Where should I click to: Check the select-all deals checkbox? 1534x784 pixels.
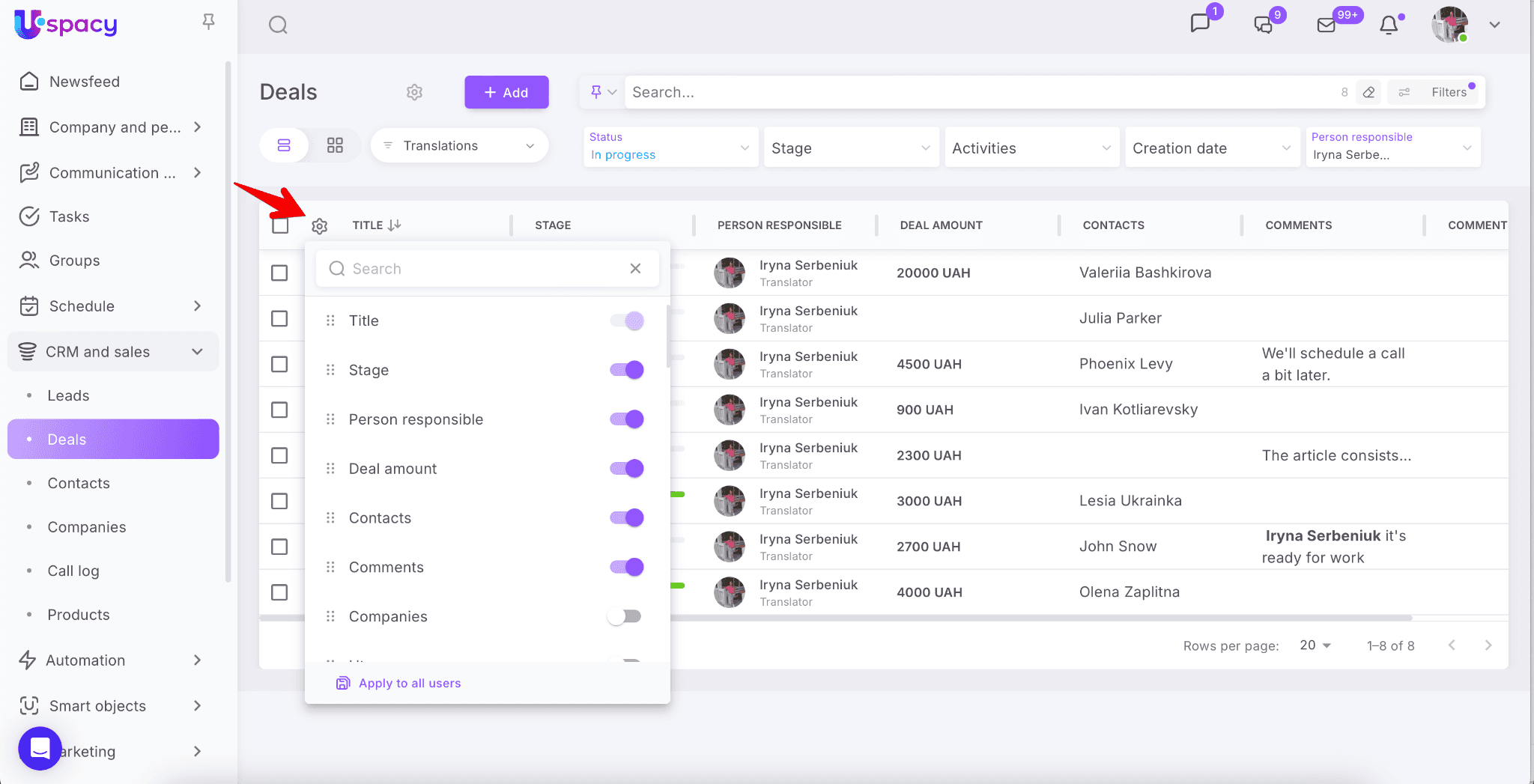(280, 225)
